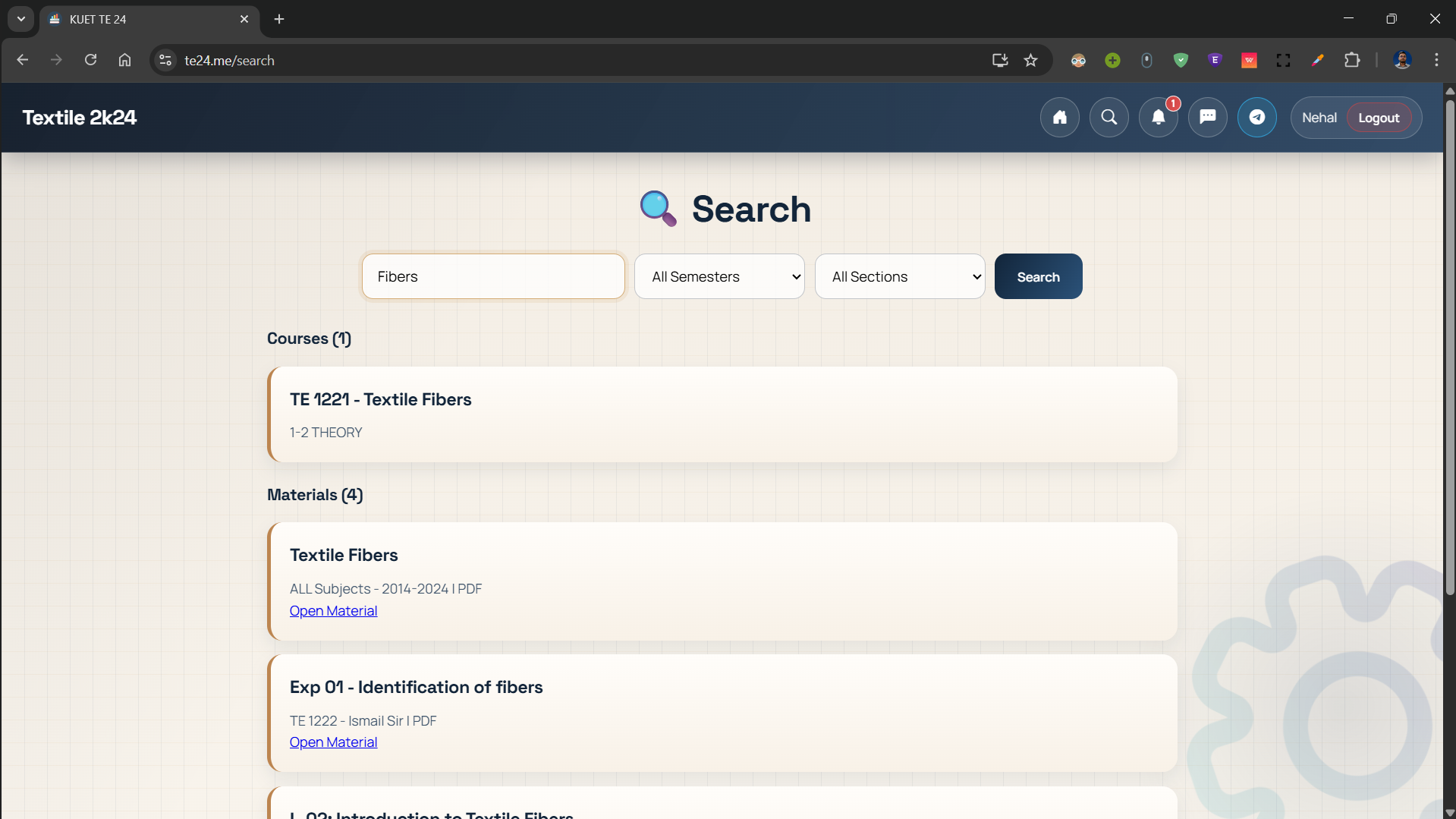Navigate home using the house icon
Viewport: 1456px width, 819px height.
tap(1059, 117)
